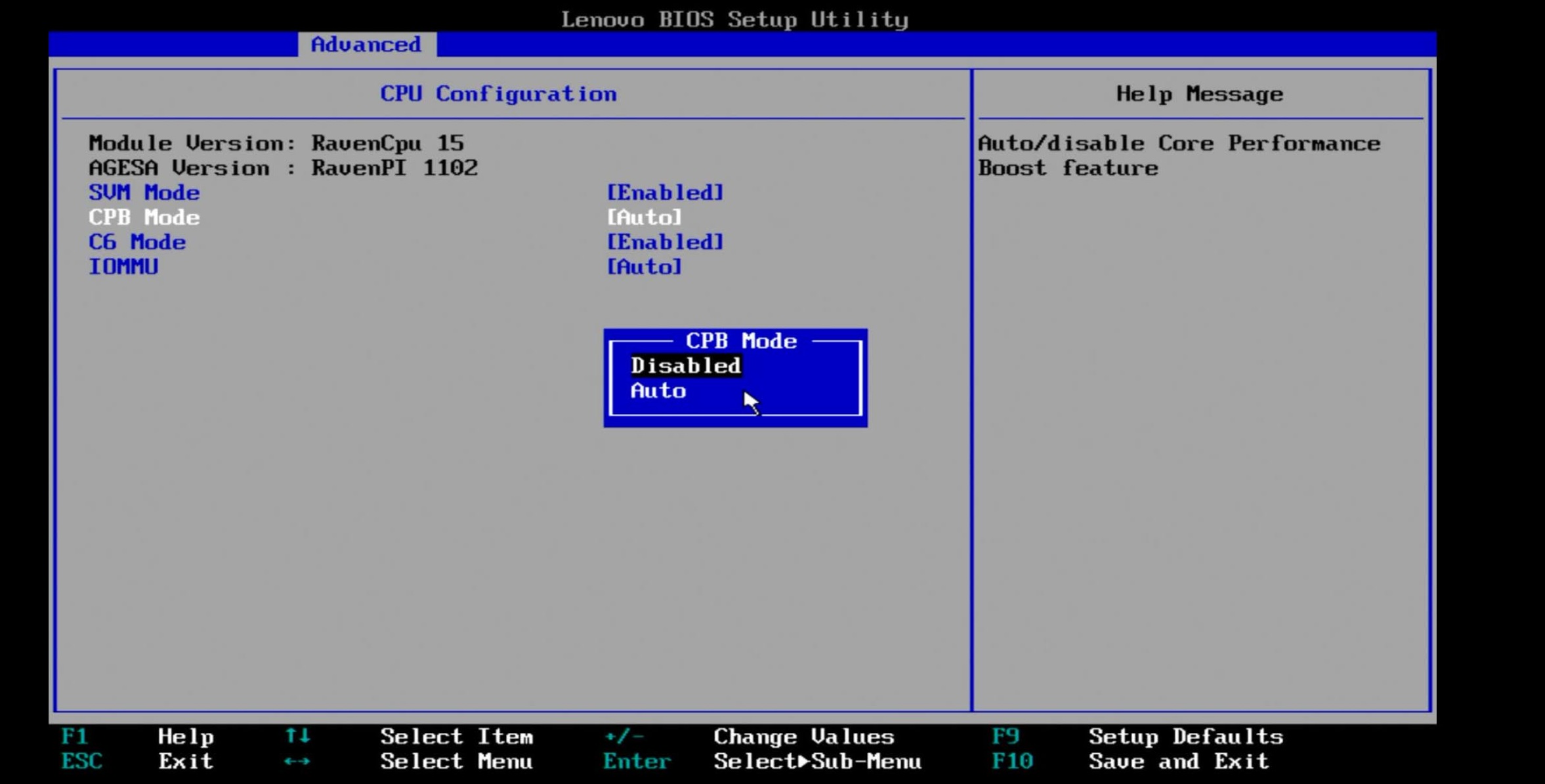Click F10 Save and Exit
The height and width of the screenshot is (784, 1545).
[1012, 762]
